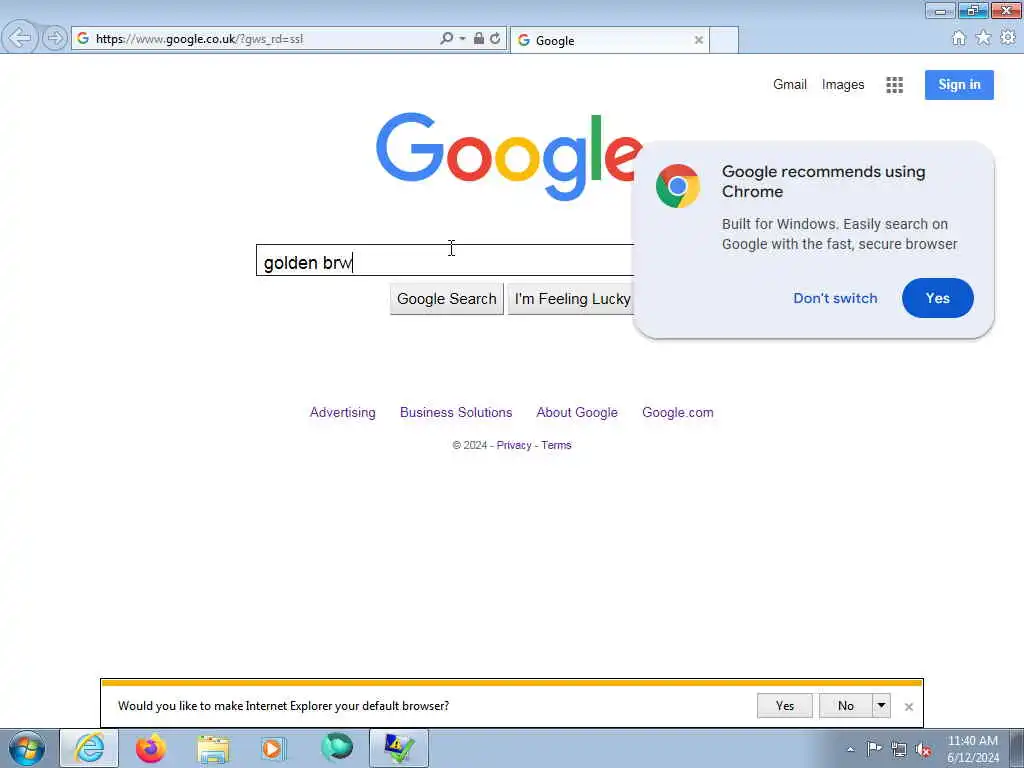
Task: Select the Google tab
Action: click(x=609, y=40)
